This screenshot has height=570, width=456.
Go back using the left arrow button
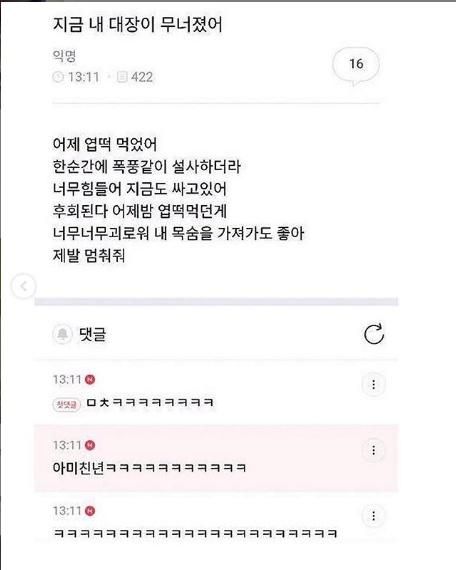point(24,286)
